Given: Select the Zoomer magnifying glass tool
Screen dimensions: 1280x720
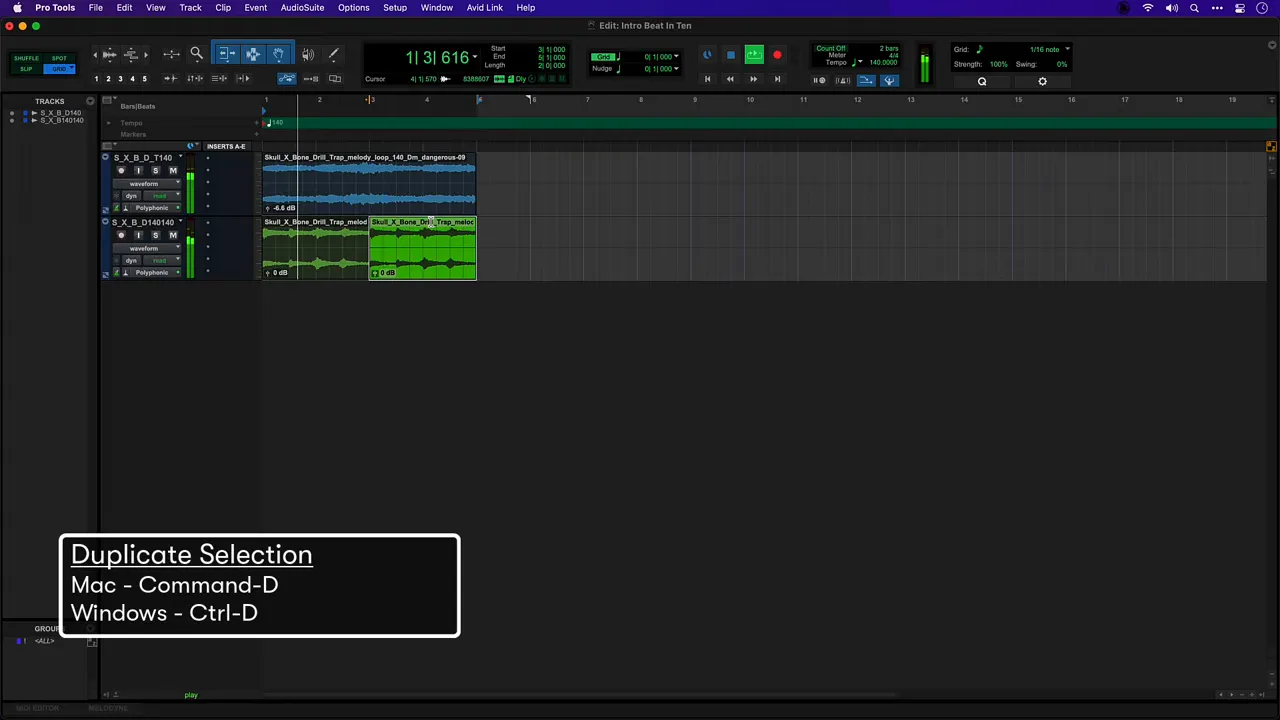Looking at the screenshot, I should [x=197, y=55].
